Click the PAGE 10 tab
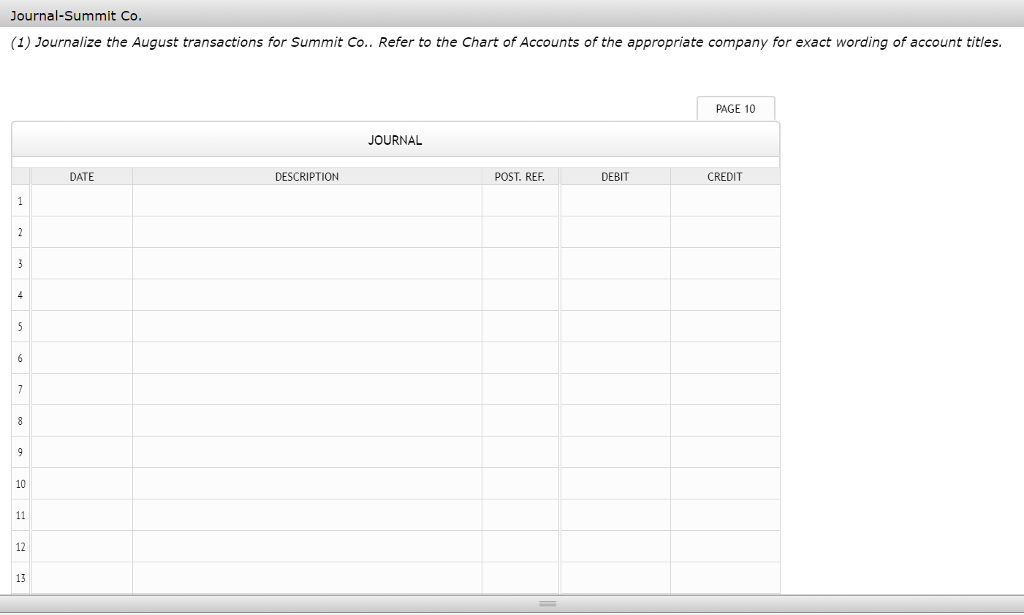The width and height of the screenshot is (1024, 615). (735, 108)
